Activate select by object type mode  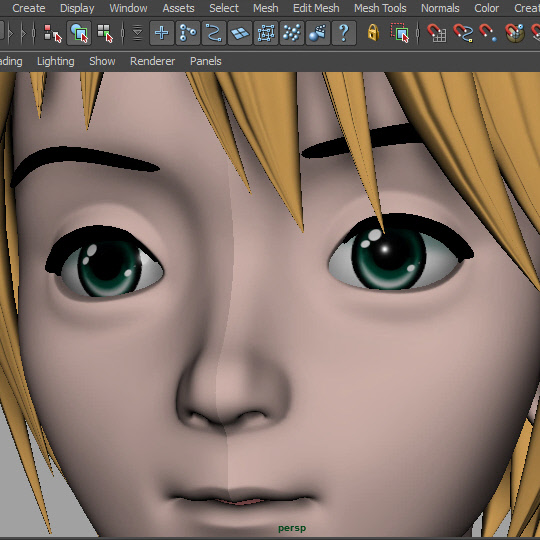pos(79,33)
